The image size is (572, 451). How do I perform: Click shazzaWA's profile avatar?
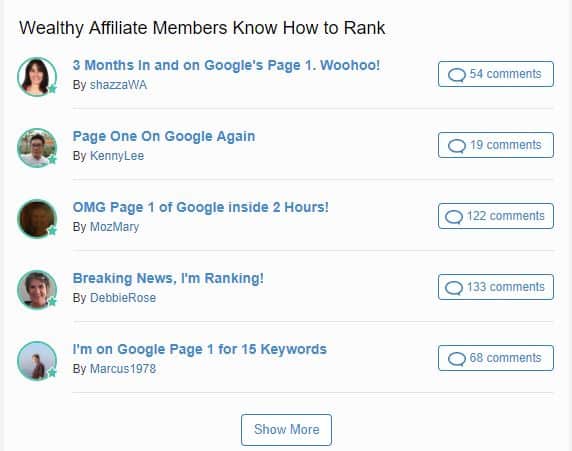37,77
